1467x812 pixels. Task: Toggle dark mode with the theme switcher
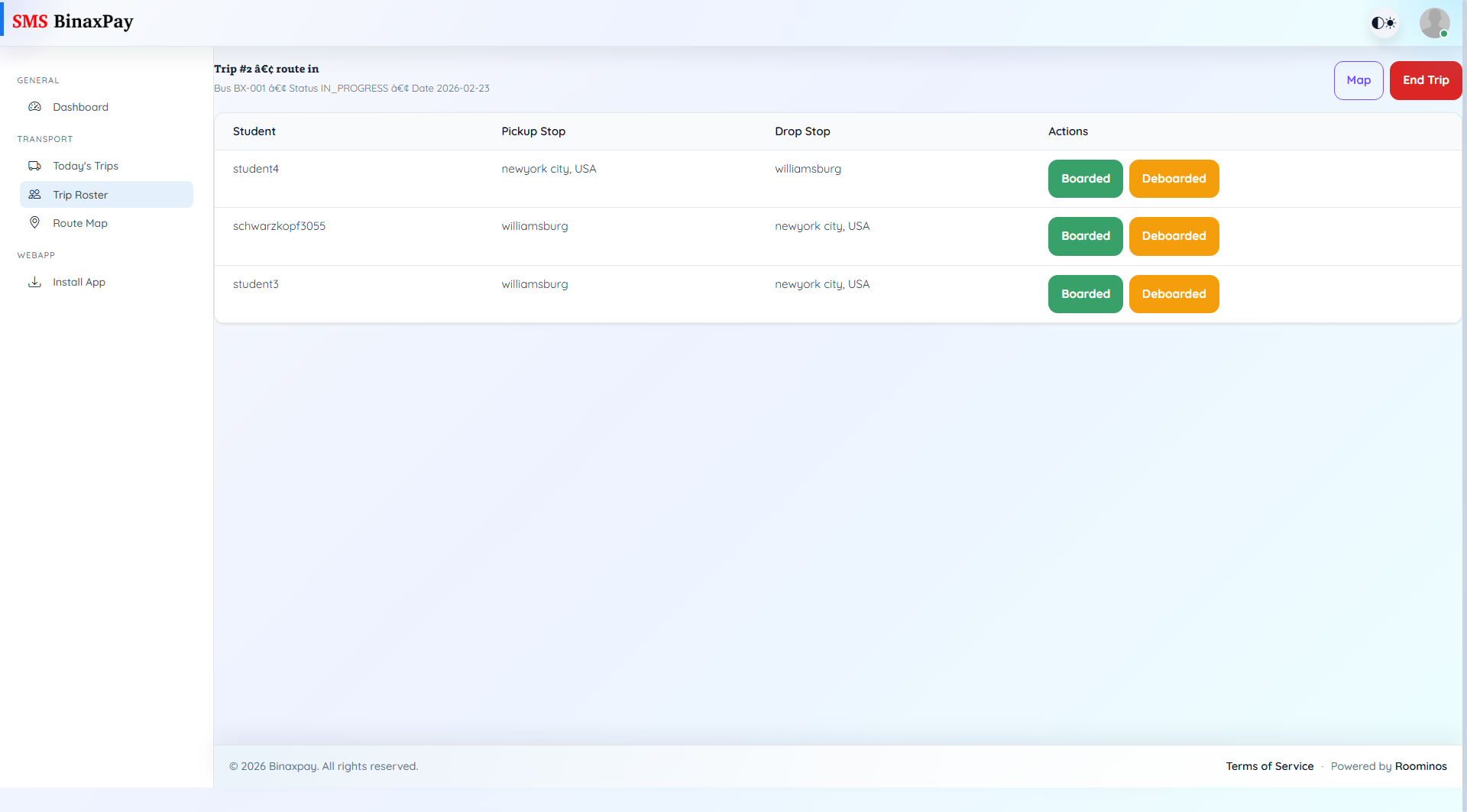tap(1384, 23)
